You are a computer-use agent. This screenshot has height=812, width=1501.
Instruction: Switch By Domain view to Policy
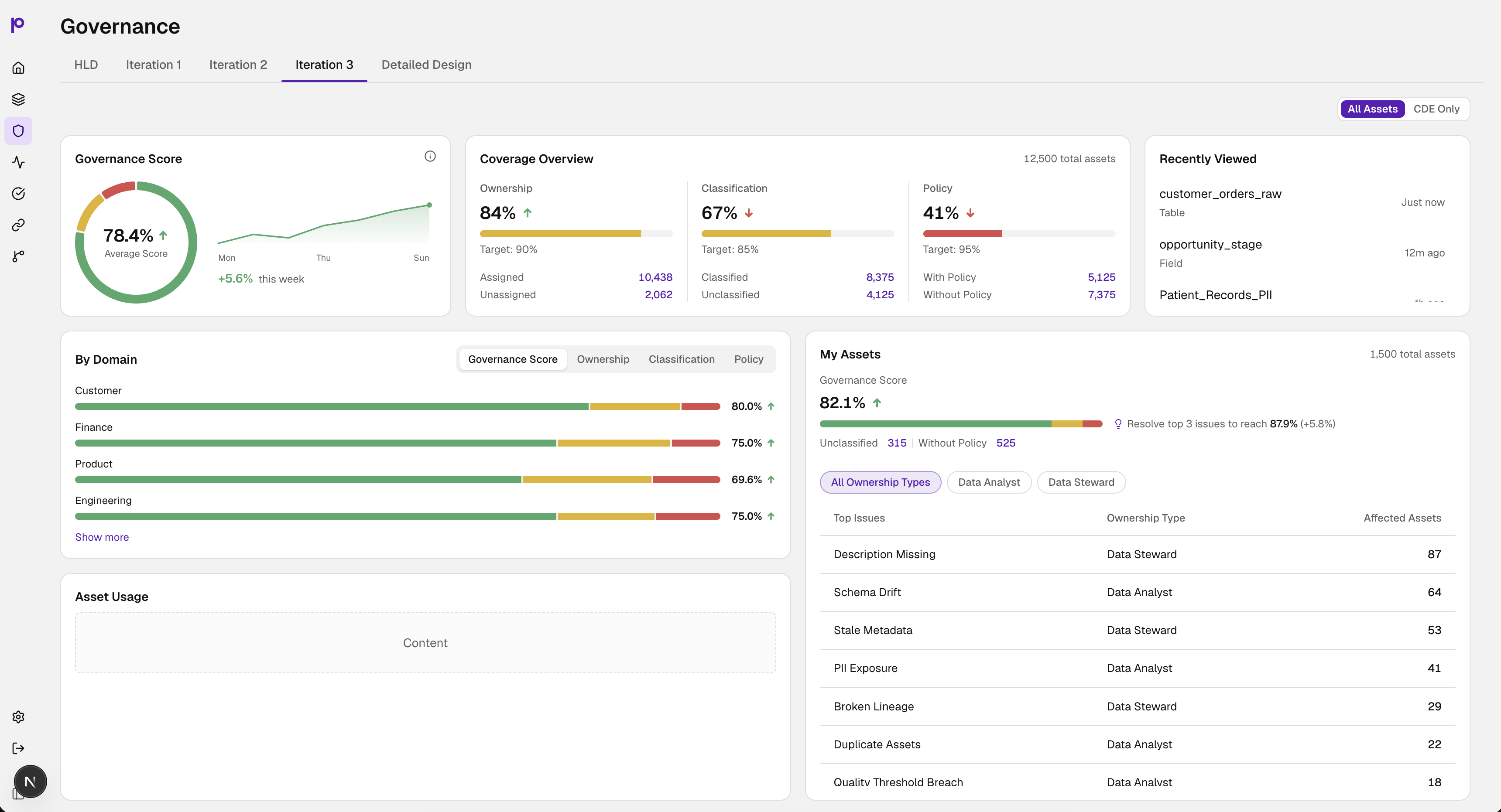coord(749,359)
